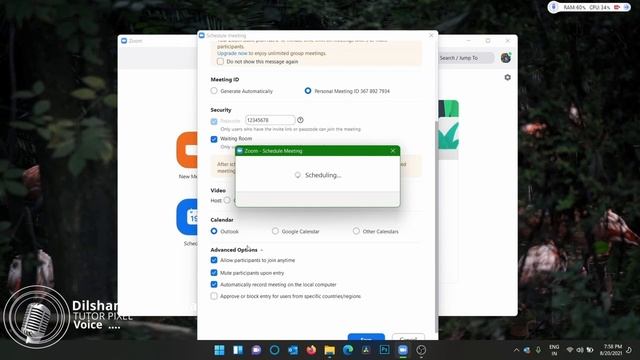
Task: Launch Microsoft Edge from the taskbar
Action: click(348, 350)
